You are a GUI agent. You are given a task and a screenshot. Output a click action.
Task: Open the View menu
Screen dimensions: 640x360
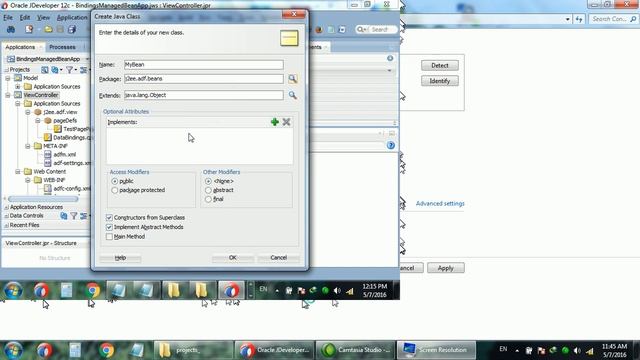(43, 18)
